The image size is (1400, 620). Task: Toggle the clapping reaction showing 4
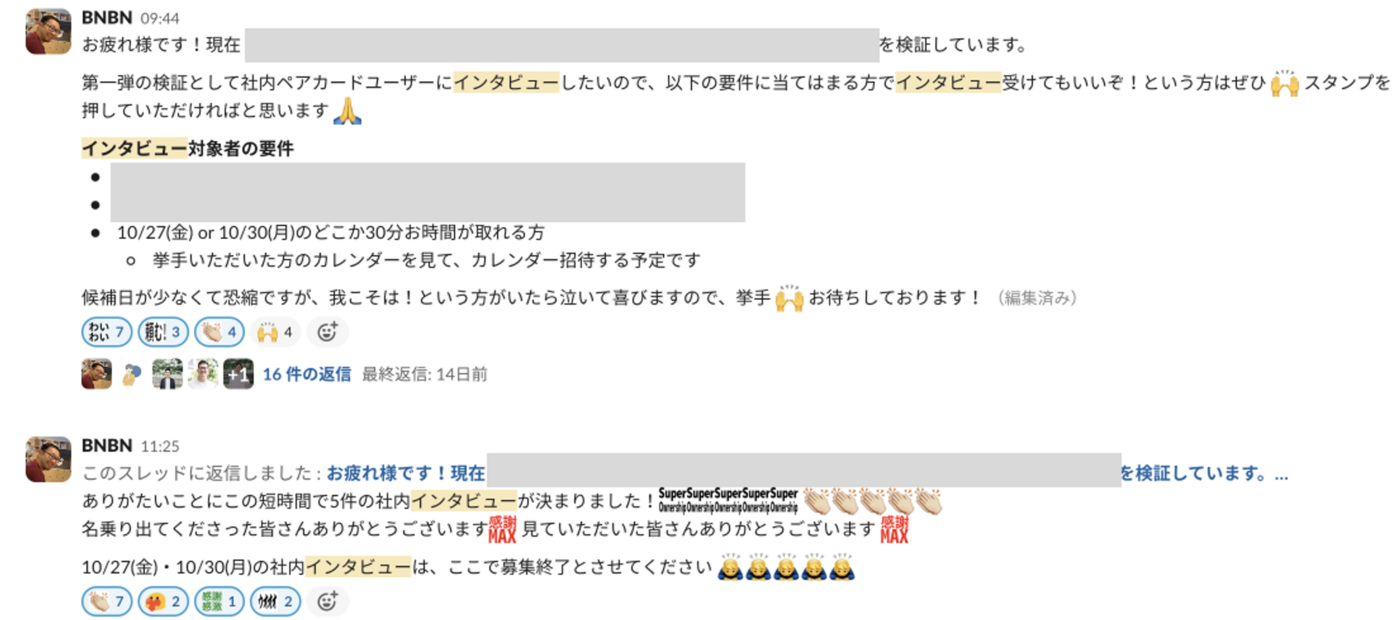tap(219, 332)
